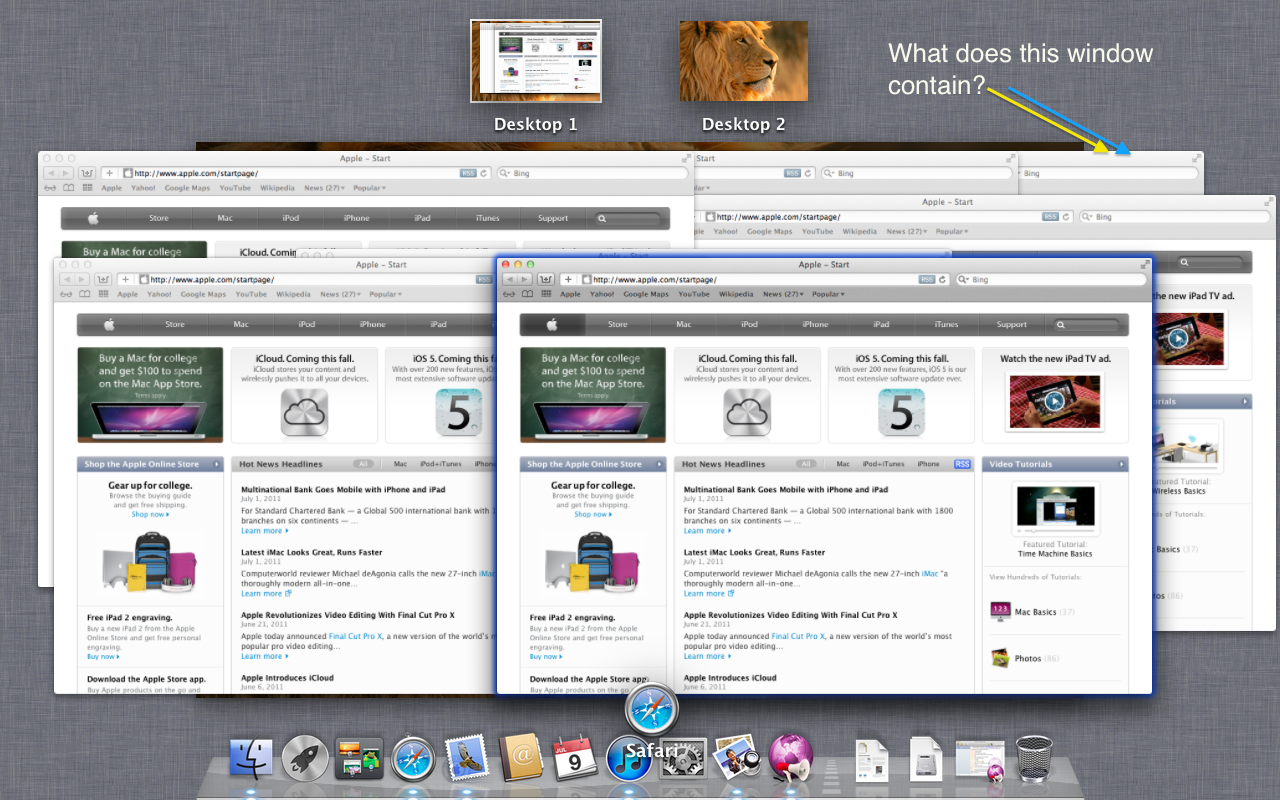Image resolution: width=1280 pixels, height=800 pixels.
Task: Toggle RSS button in highlighted window's address bar
Action: pos(927,280)
